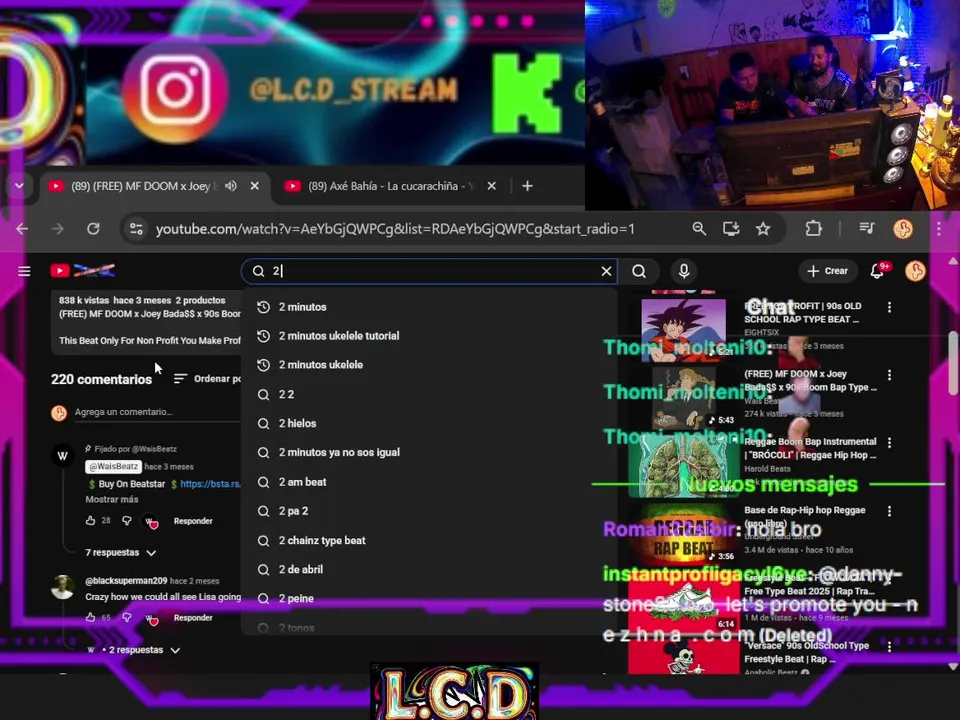Mute the MF DOOM tab audio
The height and width of the screenshot is (720, 960).
[x=231, y=186]
